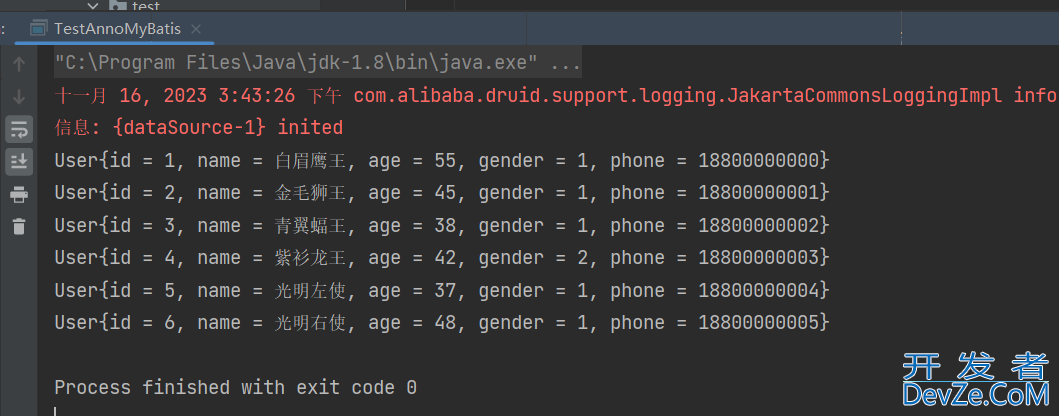Viewport: 1059px width, 416px height.
Task: Close the TestAnnoMyBatis tab
Action: (196, 29)
